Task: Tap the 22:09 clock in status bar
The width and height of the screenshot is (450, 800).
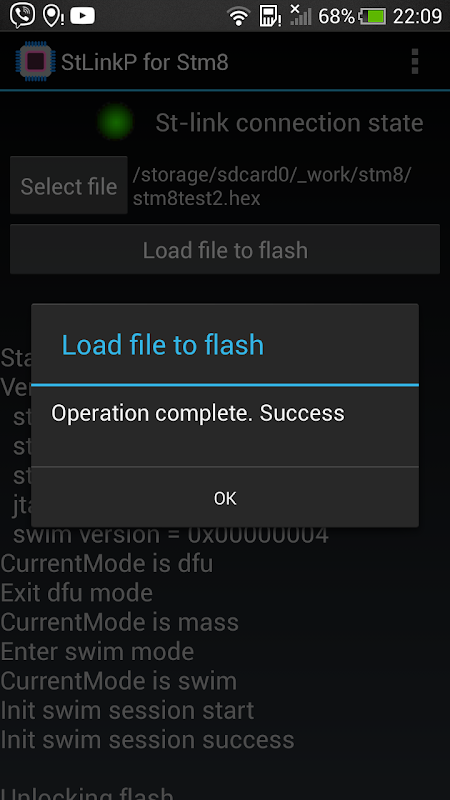Action: click(x=417, y=16)
